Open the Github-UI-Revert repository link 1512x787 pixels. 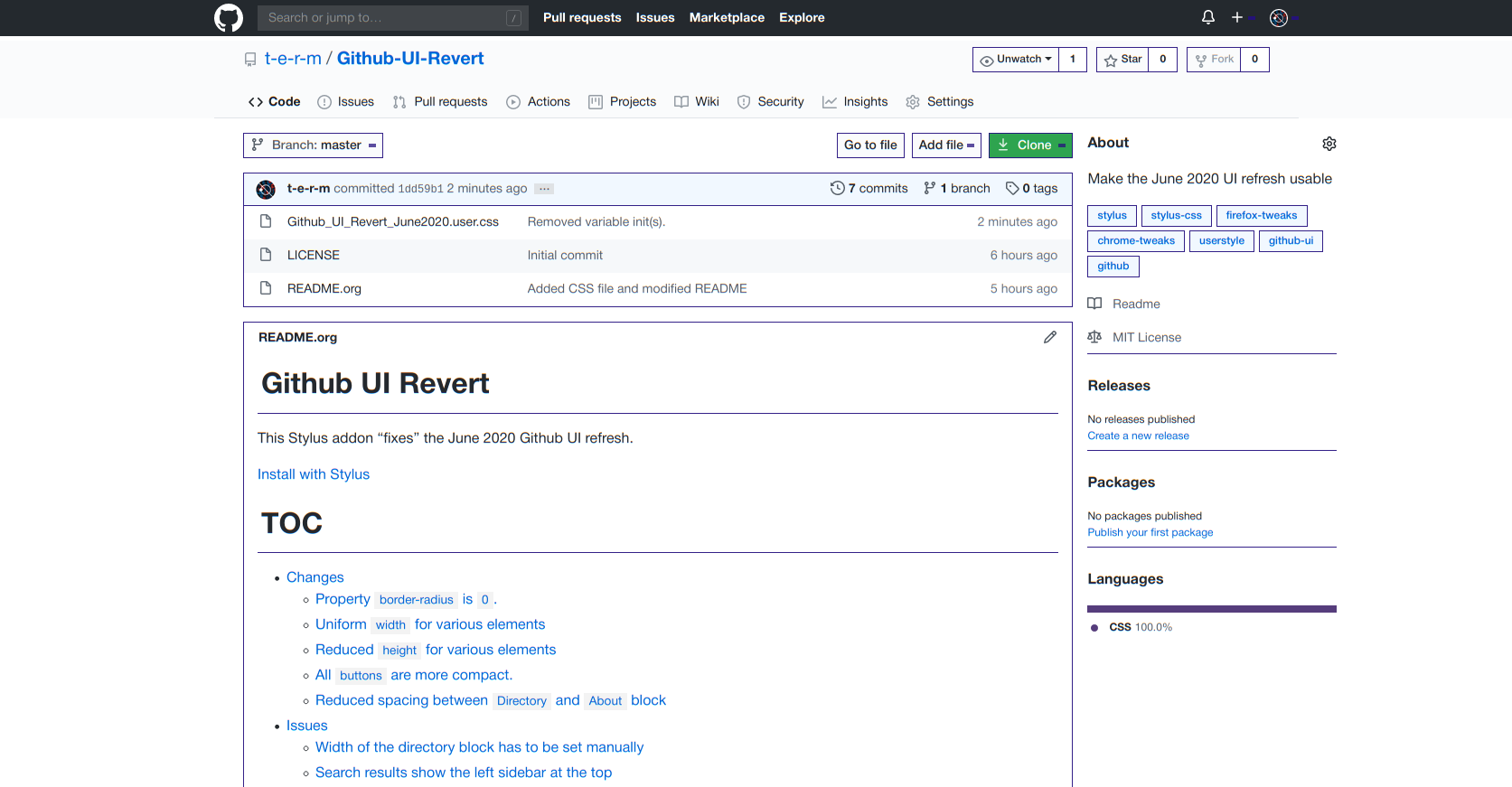click(410, 59)
